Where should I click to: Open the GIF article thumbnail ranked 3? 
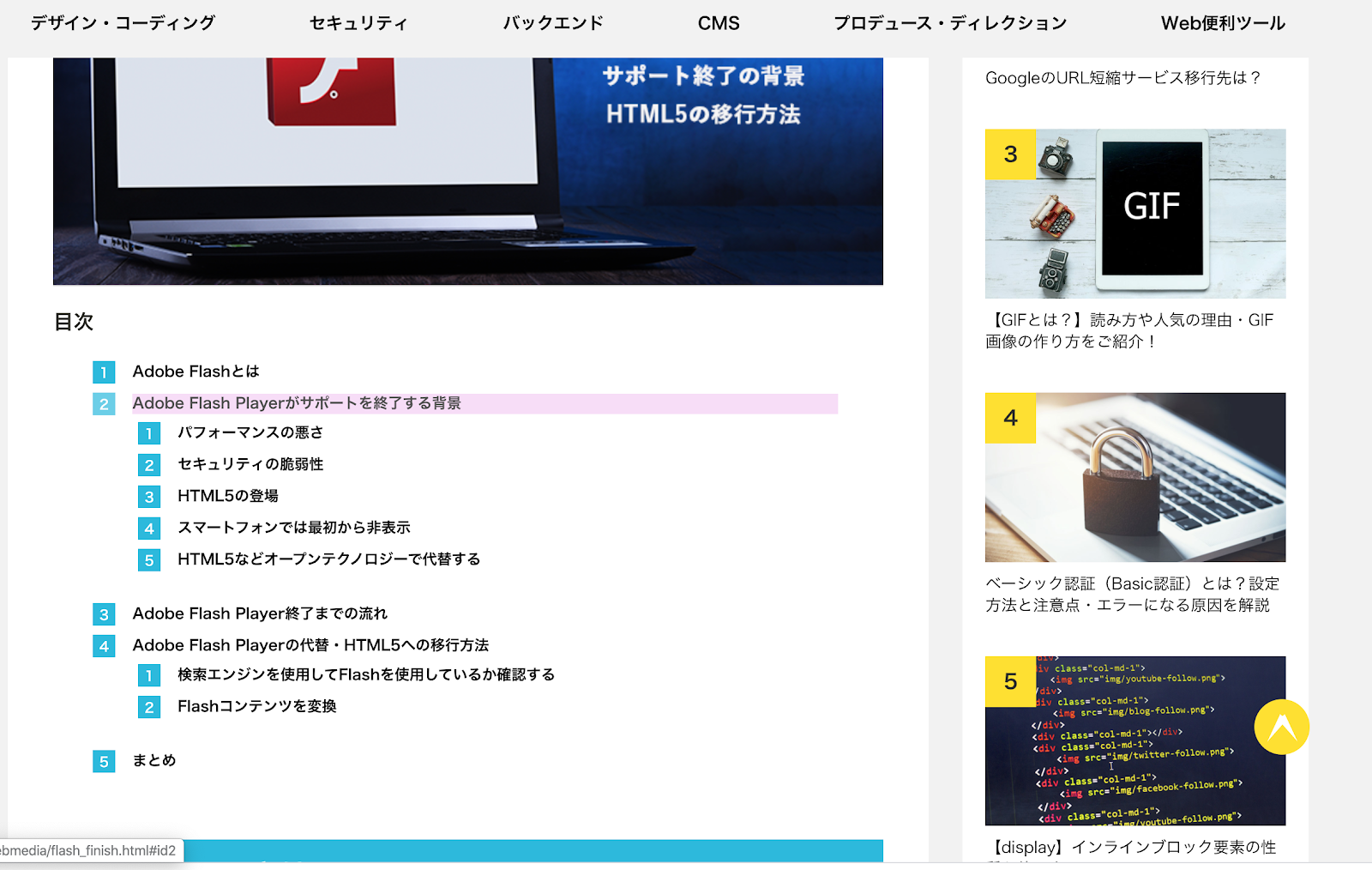pyautogui.click(x=1135, y=214)
